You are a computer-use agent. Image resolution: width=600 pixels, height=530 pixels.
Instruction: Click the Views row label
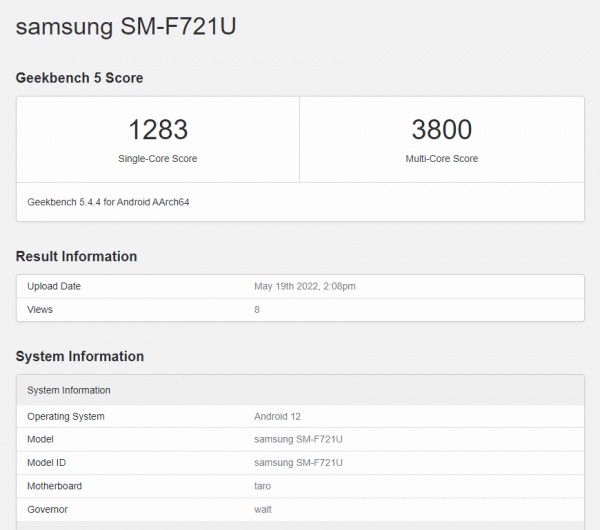[x=40, y=310]
